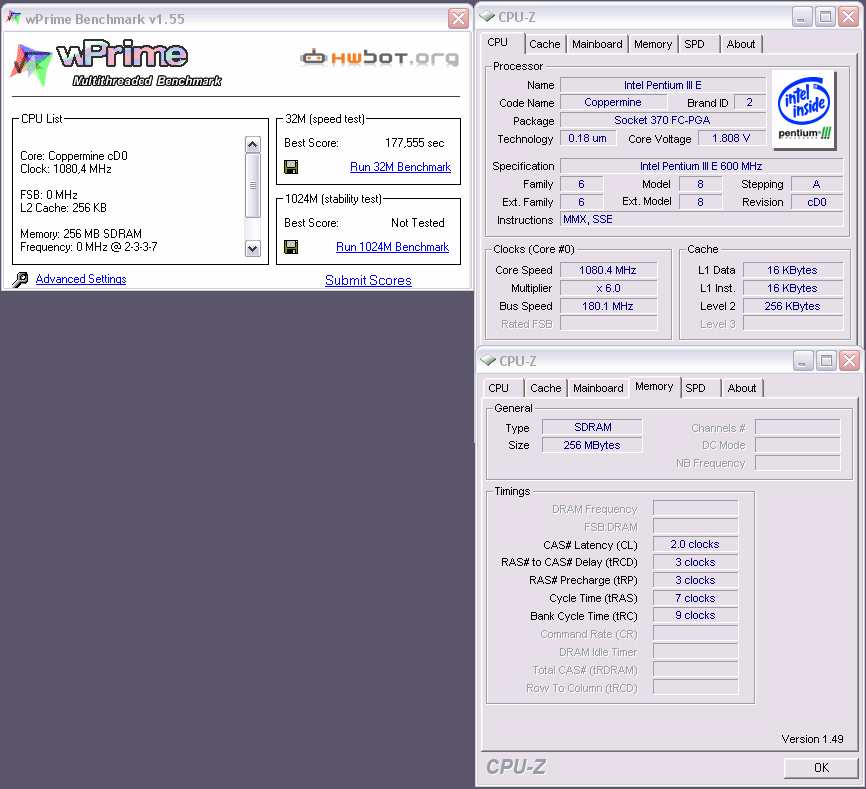Viewport: 866px width, 789px height.
Task: Select Memory tab in bottom CPU-Z window
Action: point(654,386)
